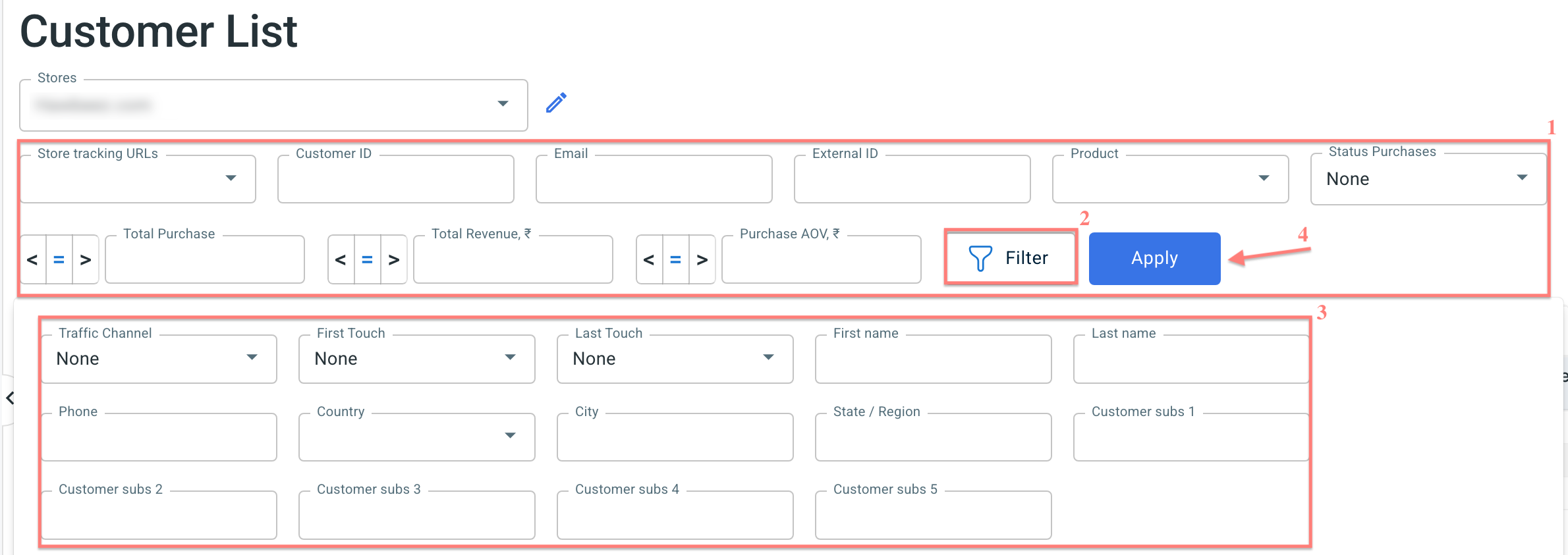This screenshot has height=555, width=1568.
Task: Open the Country dropdown
Action: point(416,436)
